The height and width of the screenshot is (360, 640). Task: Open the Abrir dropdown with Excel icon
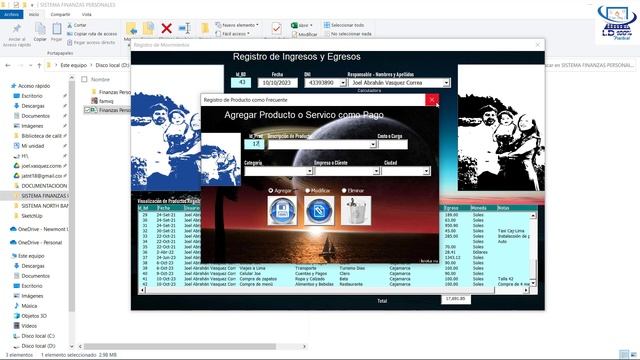tap(302, 25)
